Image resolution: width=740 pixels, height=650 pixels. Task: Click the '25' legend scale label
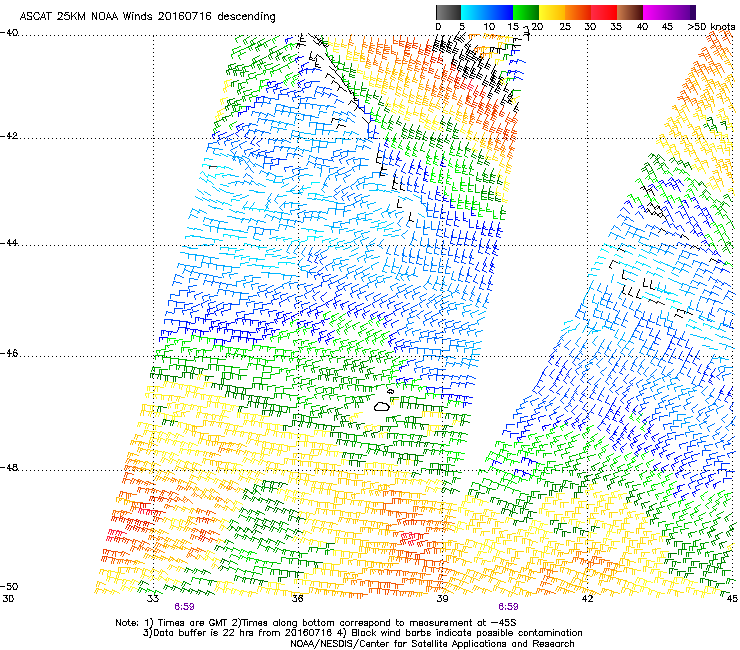pos(564,27)
